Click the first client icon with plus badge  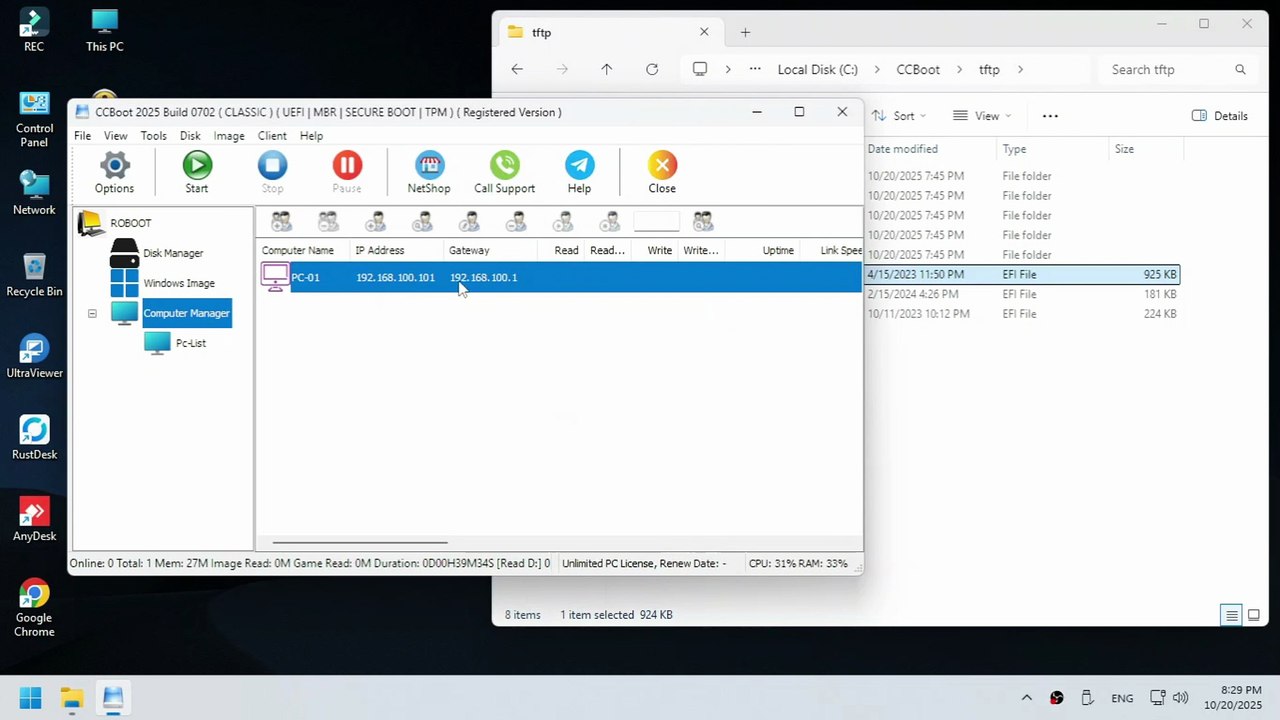coord(282,222)
